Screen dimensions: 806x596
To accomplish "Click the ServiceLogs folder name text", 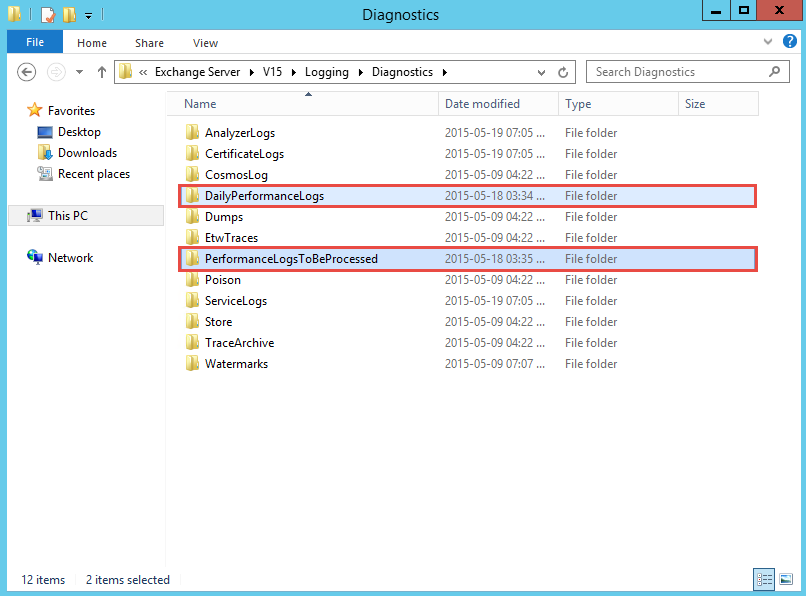I will (236, 301).
